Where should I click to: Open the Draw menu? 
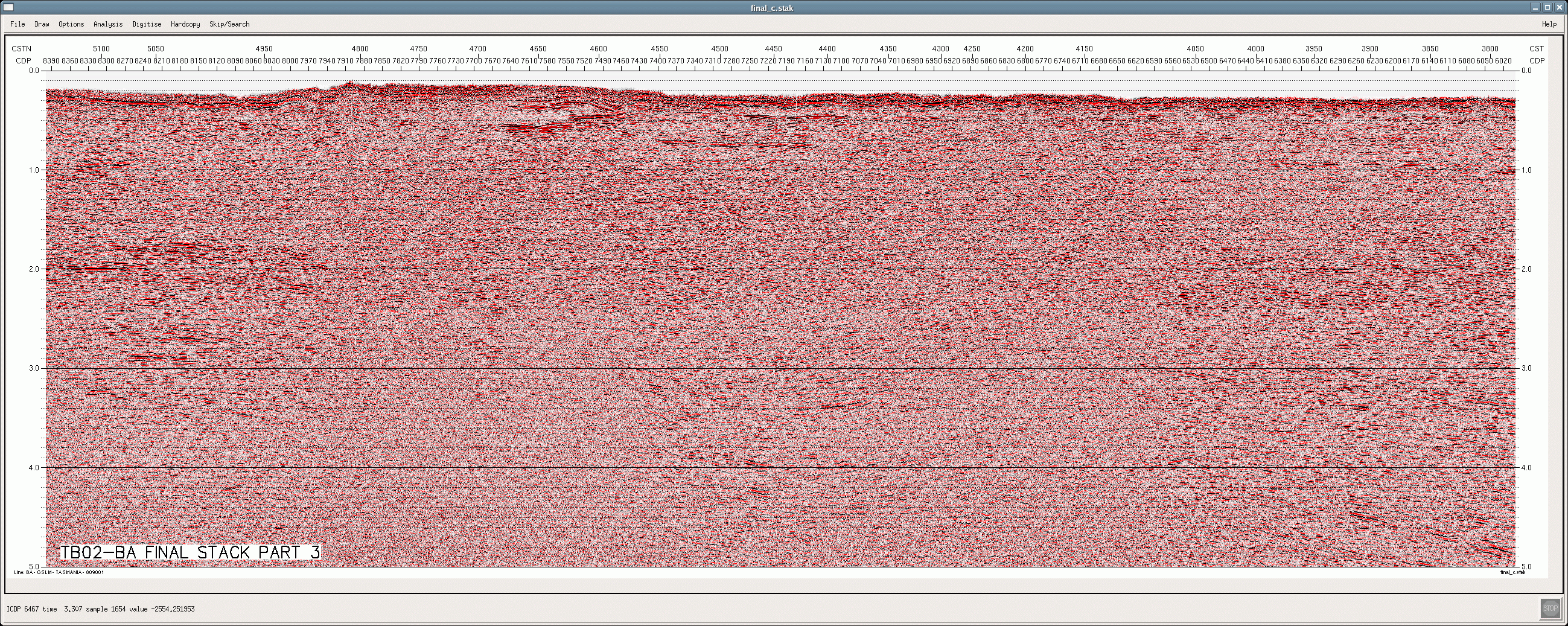42,24
